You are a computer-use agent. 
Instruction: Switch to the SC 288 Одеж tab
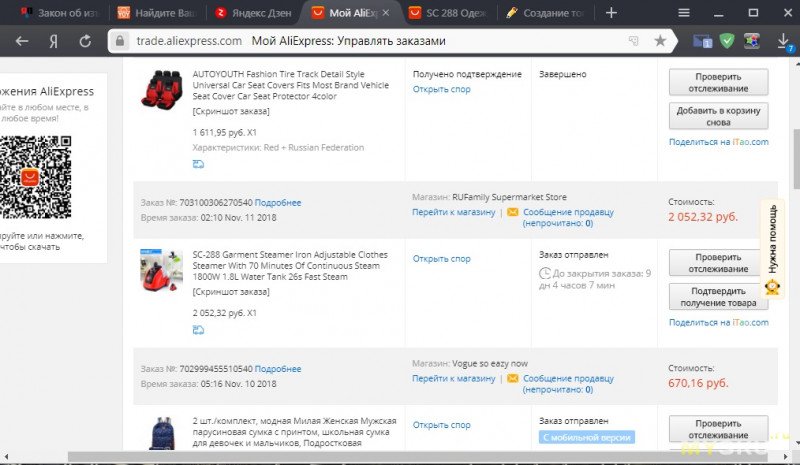tap(448, 13)
